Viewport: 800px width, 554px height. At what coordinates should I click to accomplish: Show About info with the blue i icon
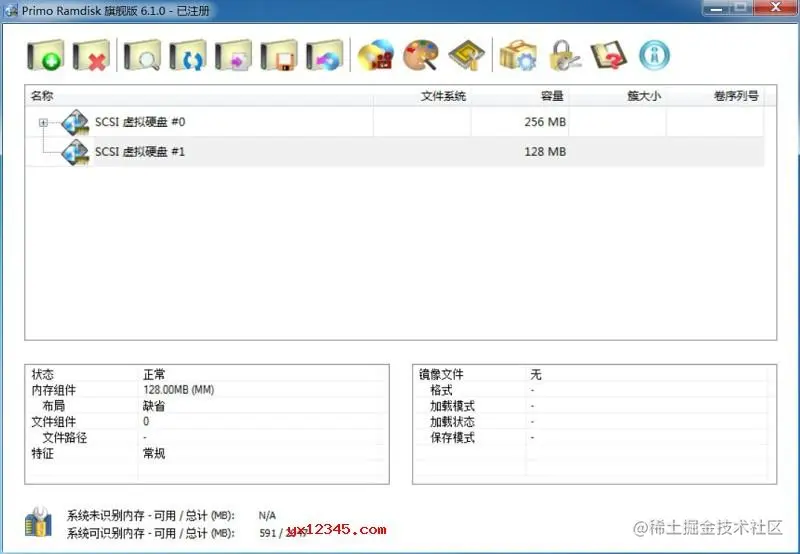pyautogui.click(x=654, y=55)
